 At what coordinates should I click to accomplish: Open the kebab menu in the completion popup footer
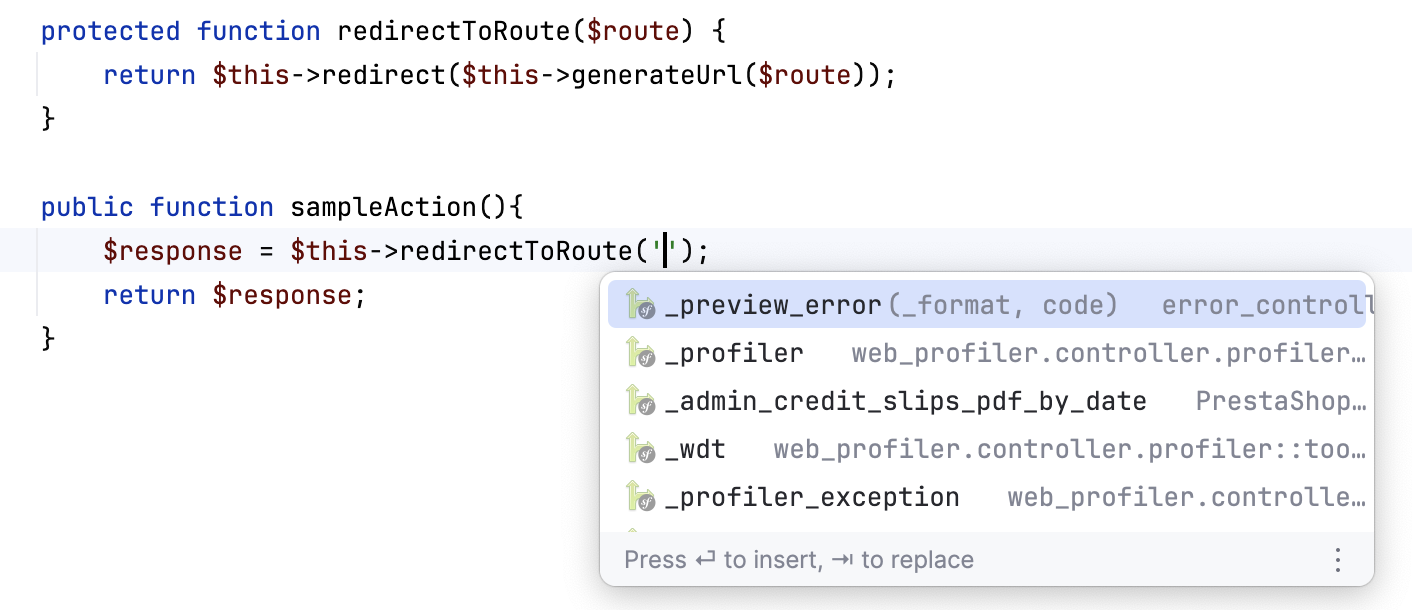pyautogui.click(x=1338, y=561)
